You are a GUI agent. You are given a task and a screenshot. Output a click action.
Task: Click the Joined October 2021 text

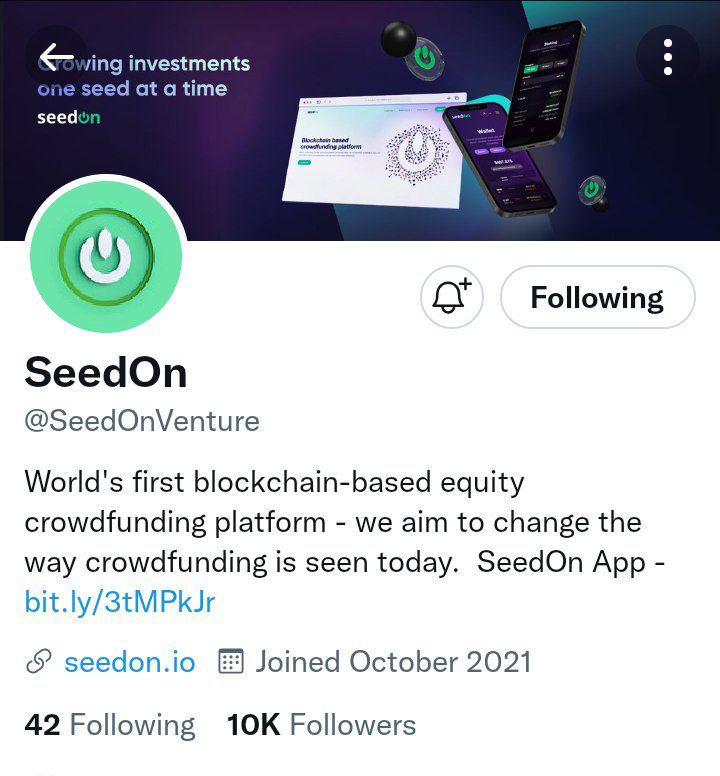(393, 662)
